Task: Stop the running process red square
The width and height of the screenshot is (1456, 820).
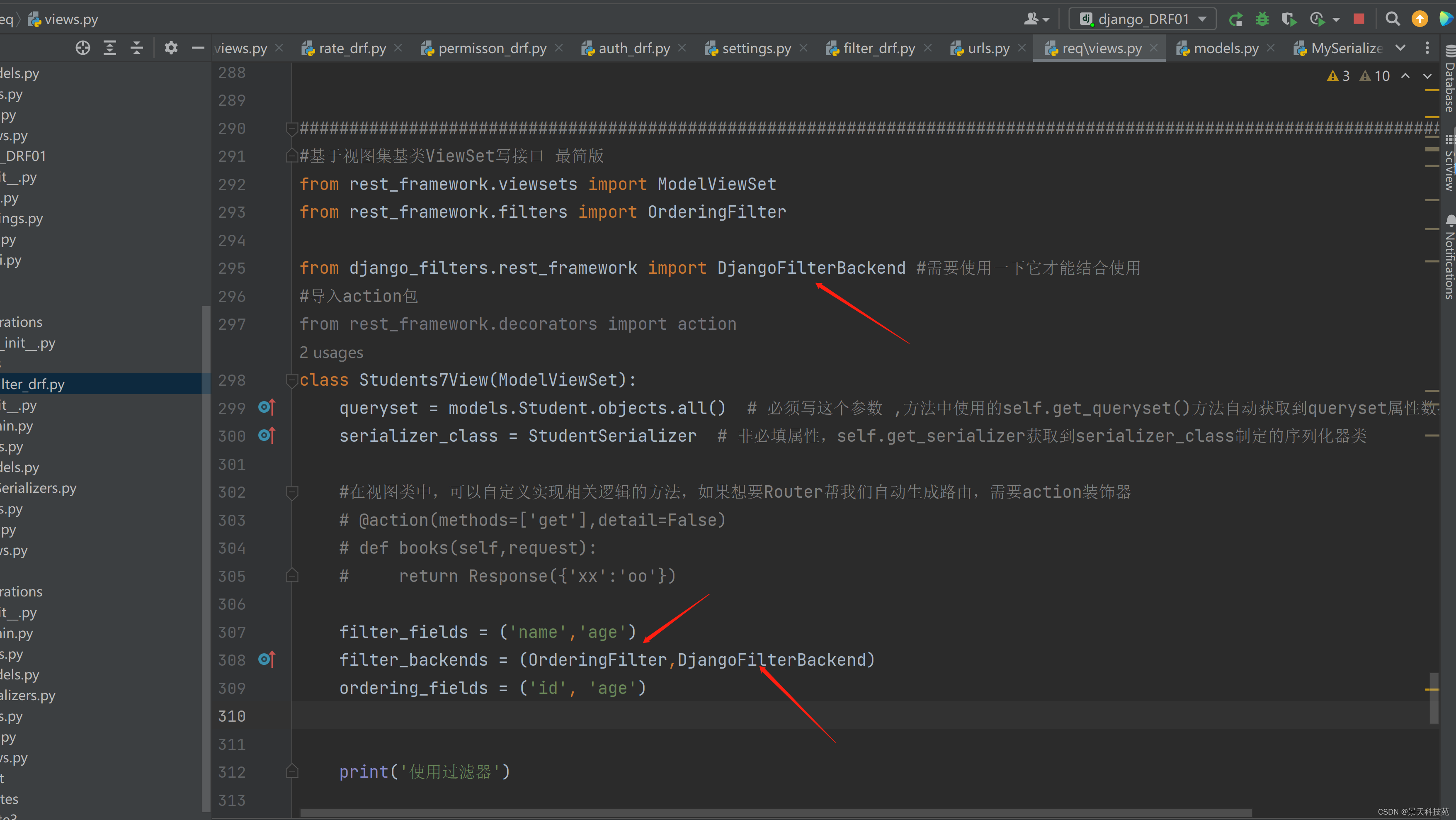Action: click(1359, 19)
